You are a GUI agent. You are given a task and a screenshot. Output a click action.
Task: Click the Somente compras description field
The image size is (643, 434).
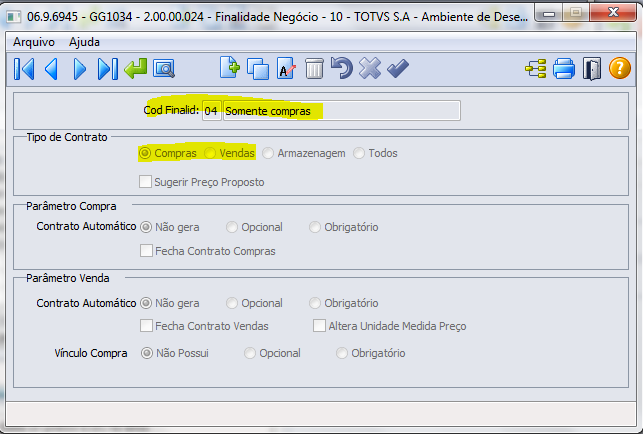340,111
